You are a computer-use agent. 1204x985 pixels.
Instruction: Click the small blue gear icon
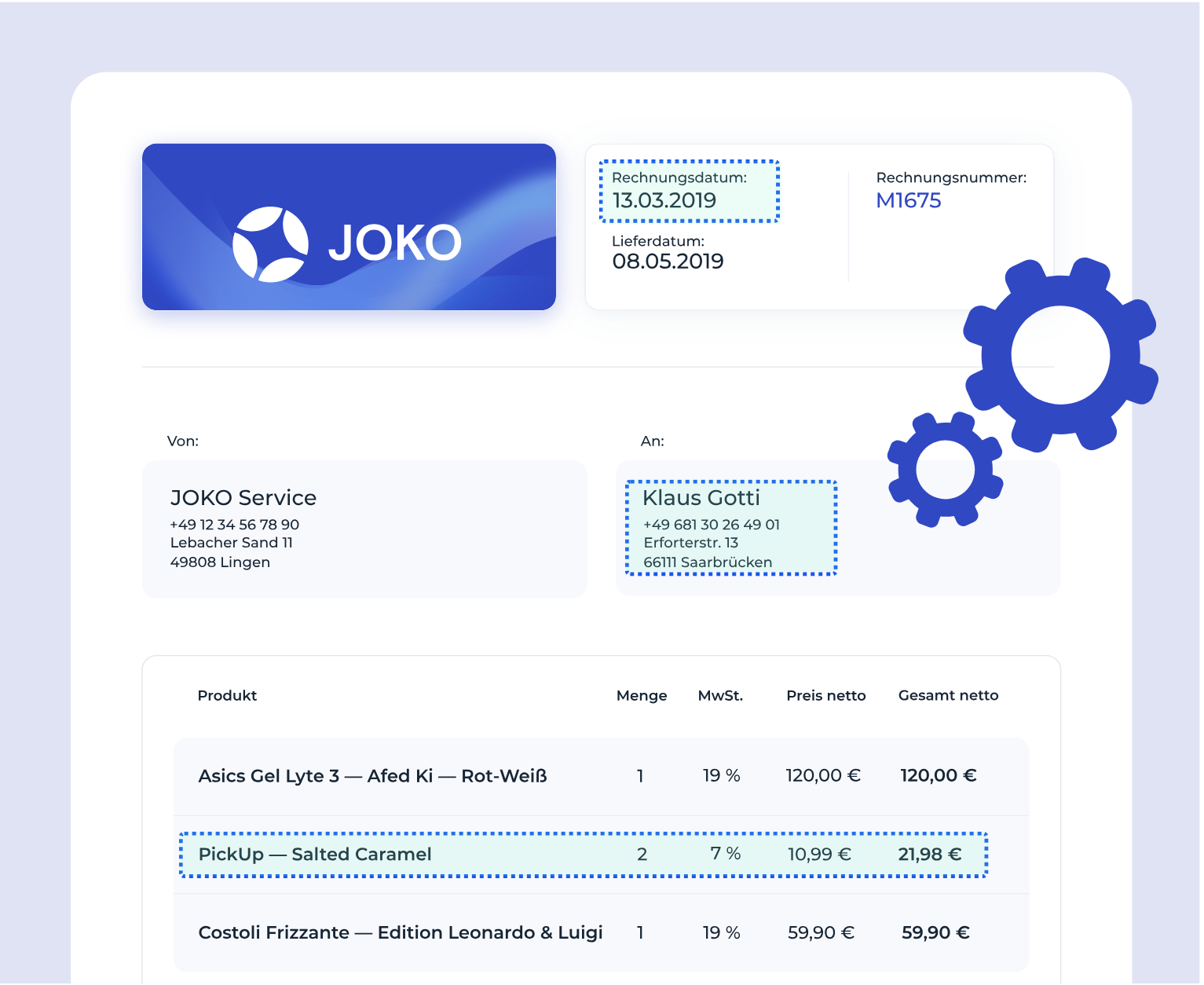point(946,470)
